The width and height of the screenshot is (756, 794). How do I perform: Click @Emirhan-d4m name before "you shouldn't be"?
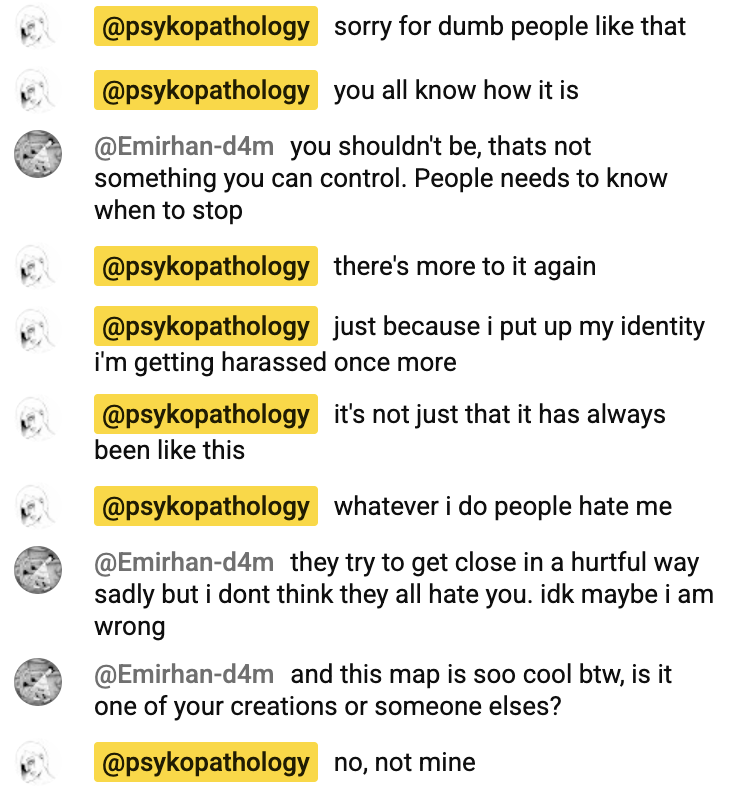click(x=184, y=147)
